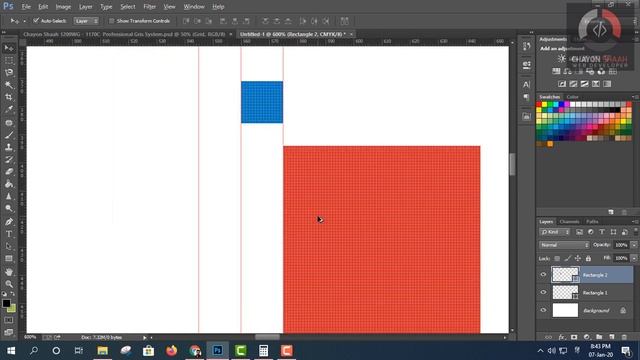The image size is (640, 360).
Task: Hide the Rectangle 2 layer
Action: pos(543,275)
